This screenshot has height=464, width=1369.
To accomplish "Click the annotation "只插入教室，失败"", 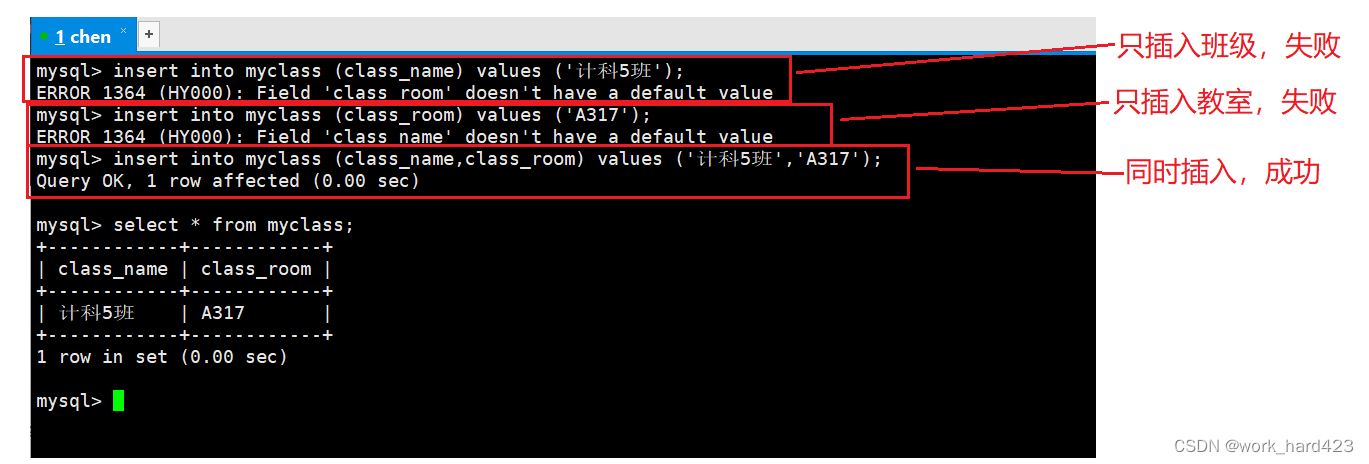I will pos(1227,101).
